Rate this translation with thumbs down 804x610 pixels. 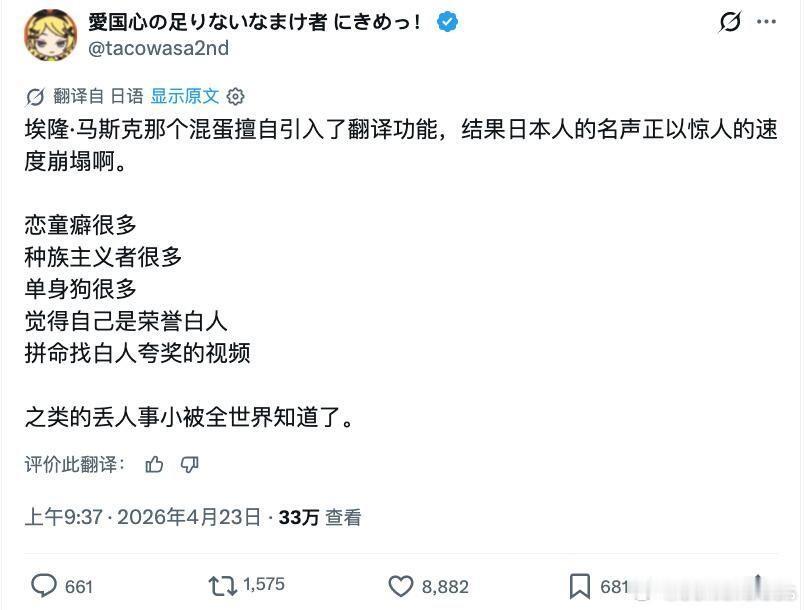[x=189, y=464]
